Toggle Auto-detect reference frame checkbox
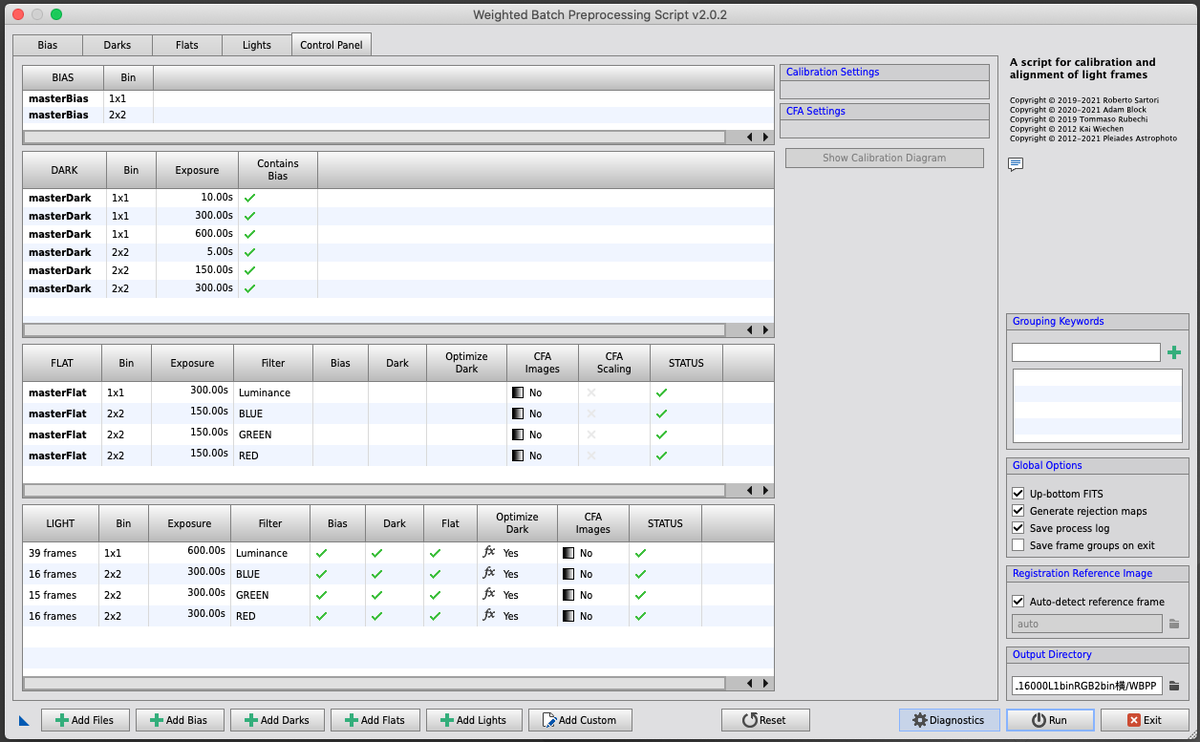The image size is (1200, 742). coord(1018,602)
